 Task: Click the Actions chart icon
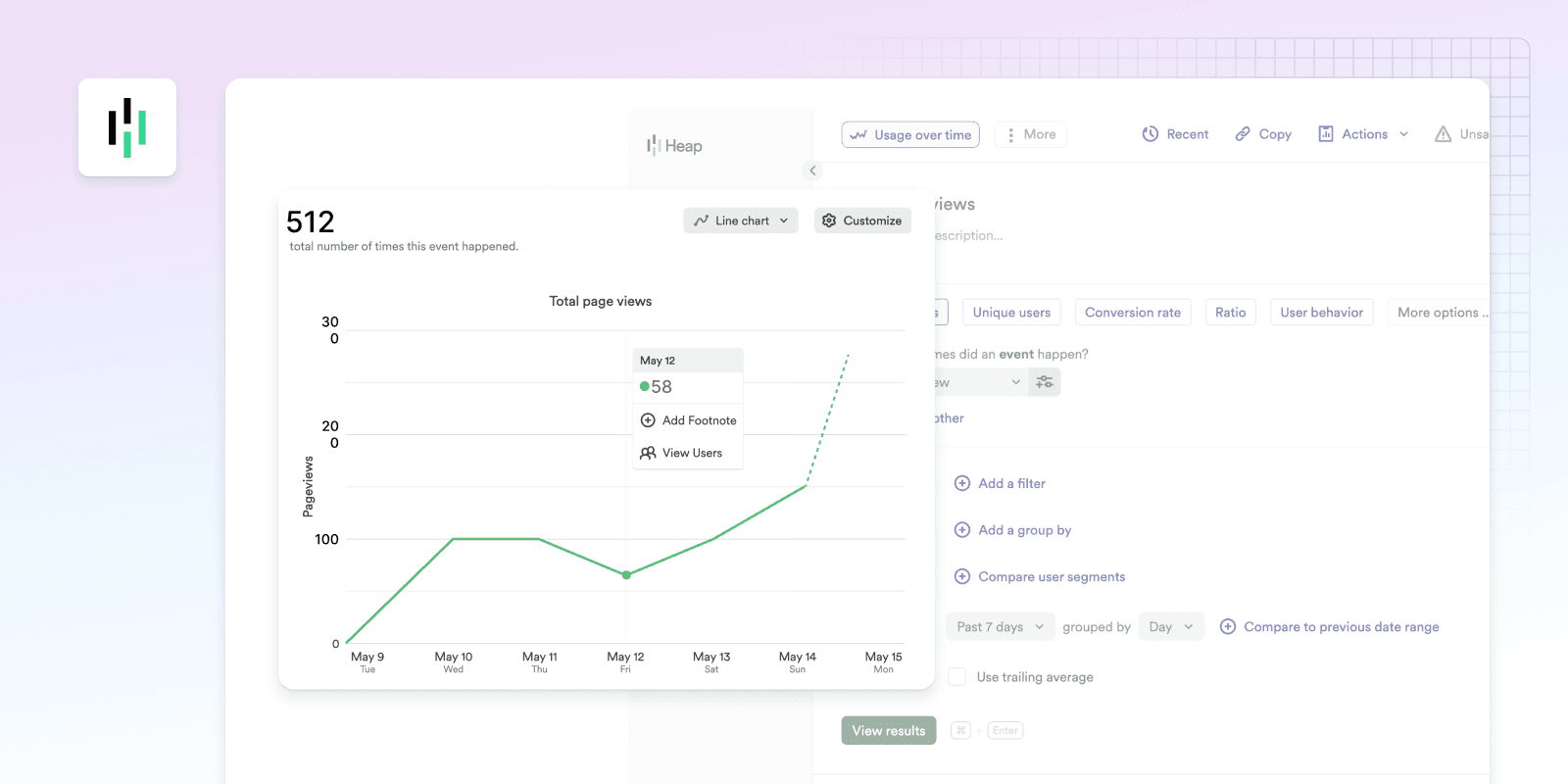click(x=1326, y=134)
